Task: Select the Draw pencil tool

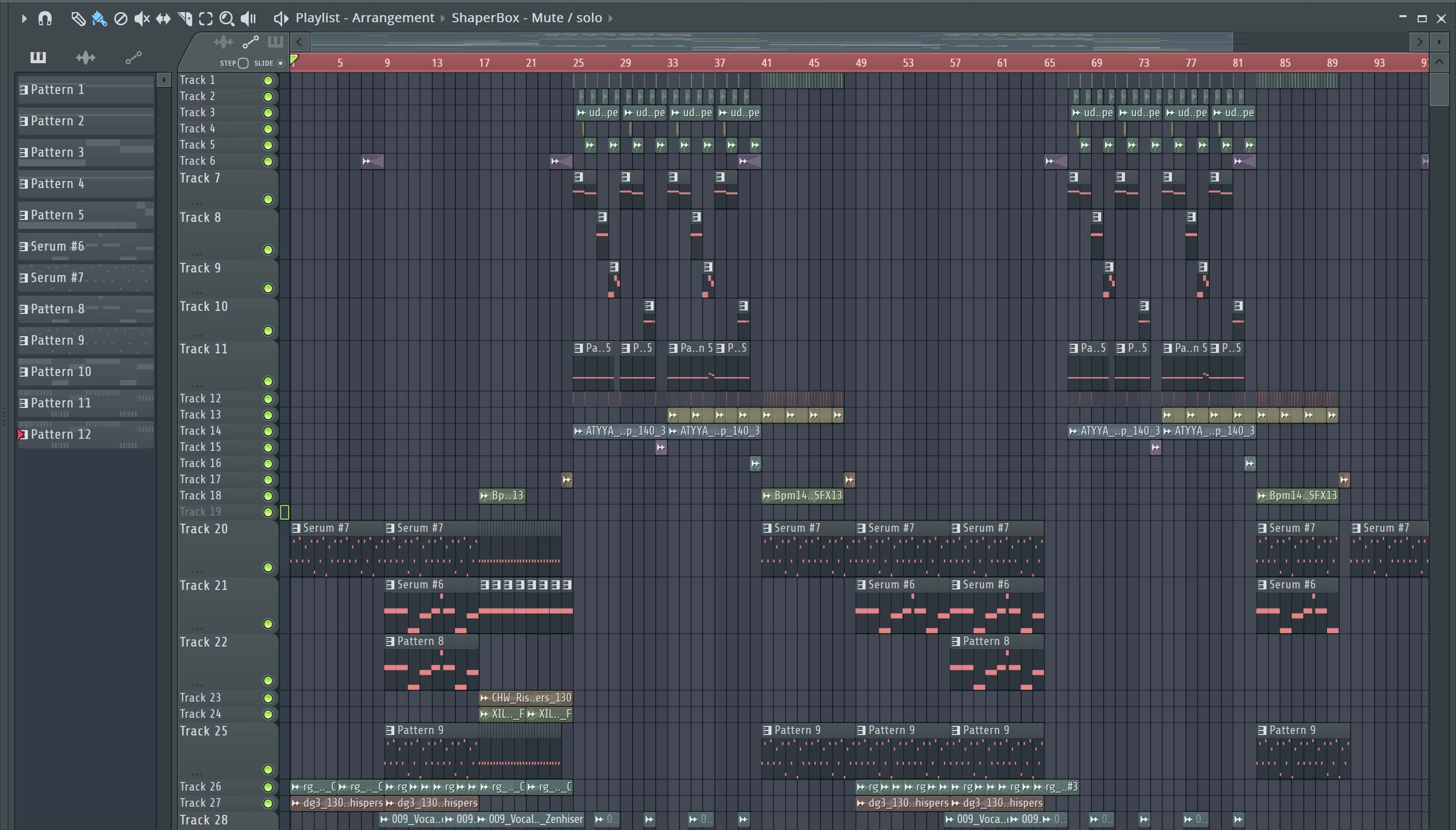Action: pos(78,18)
